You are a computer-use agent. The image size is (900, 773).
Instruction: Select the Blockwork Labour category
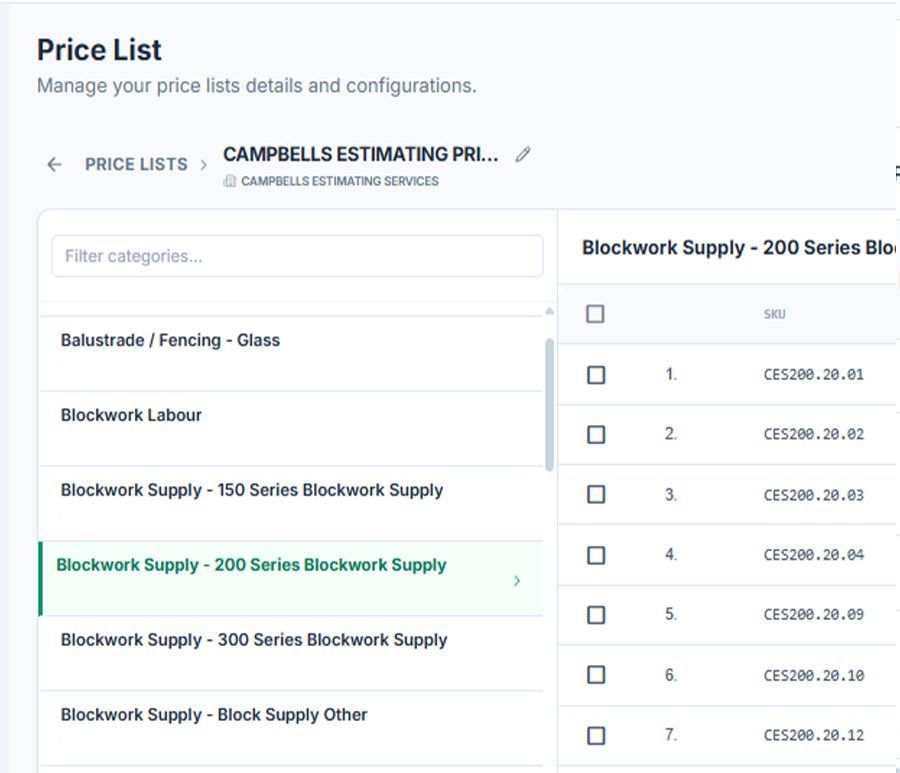tap(290, 429)
